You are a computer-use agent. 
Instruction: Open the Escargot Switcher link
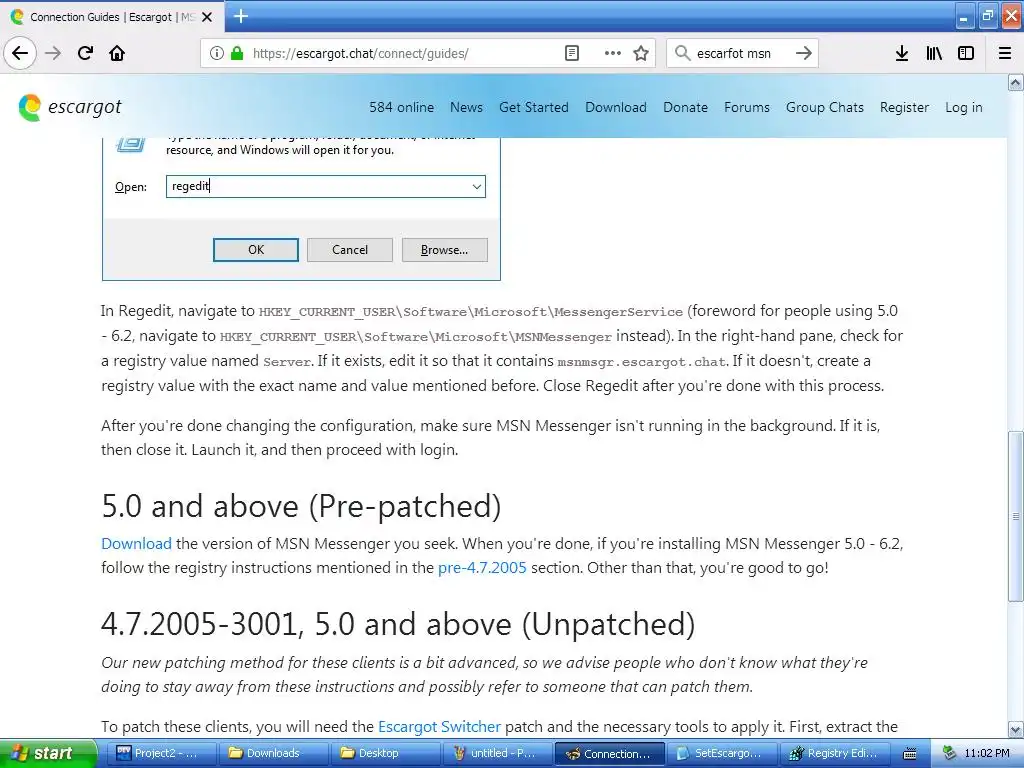click(x=440, y=726)
